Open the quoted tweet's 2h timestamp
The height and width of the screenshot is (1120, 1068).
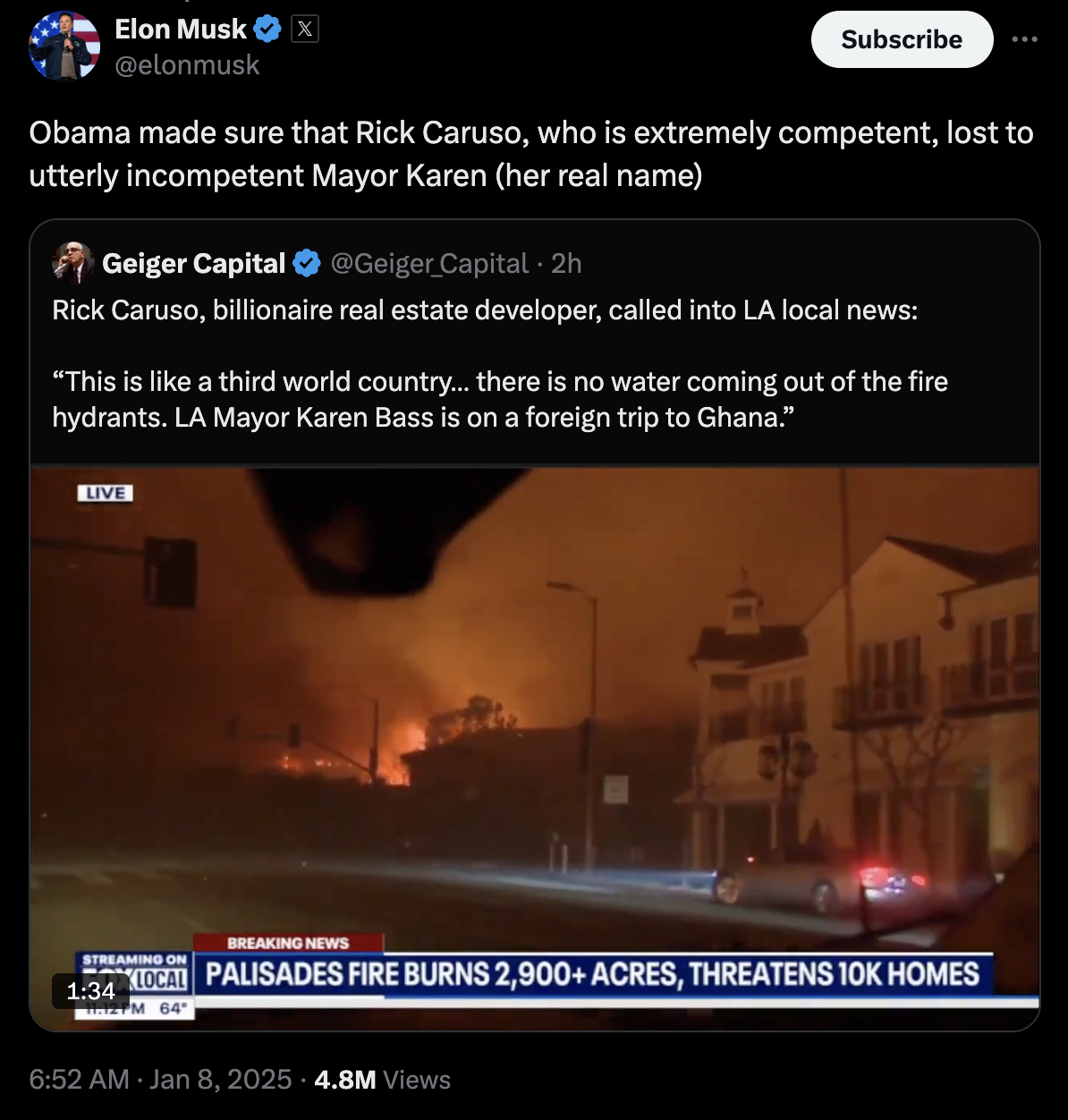[x=566, y=263]
